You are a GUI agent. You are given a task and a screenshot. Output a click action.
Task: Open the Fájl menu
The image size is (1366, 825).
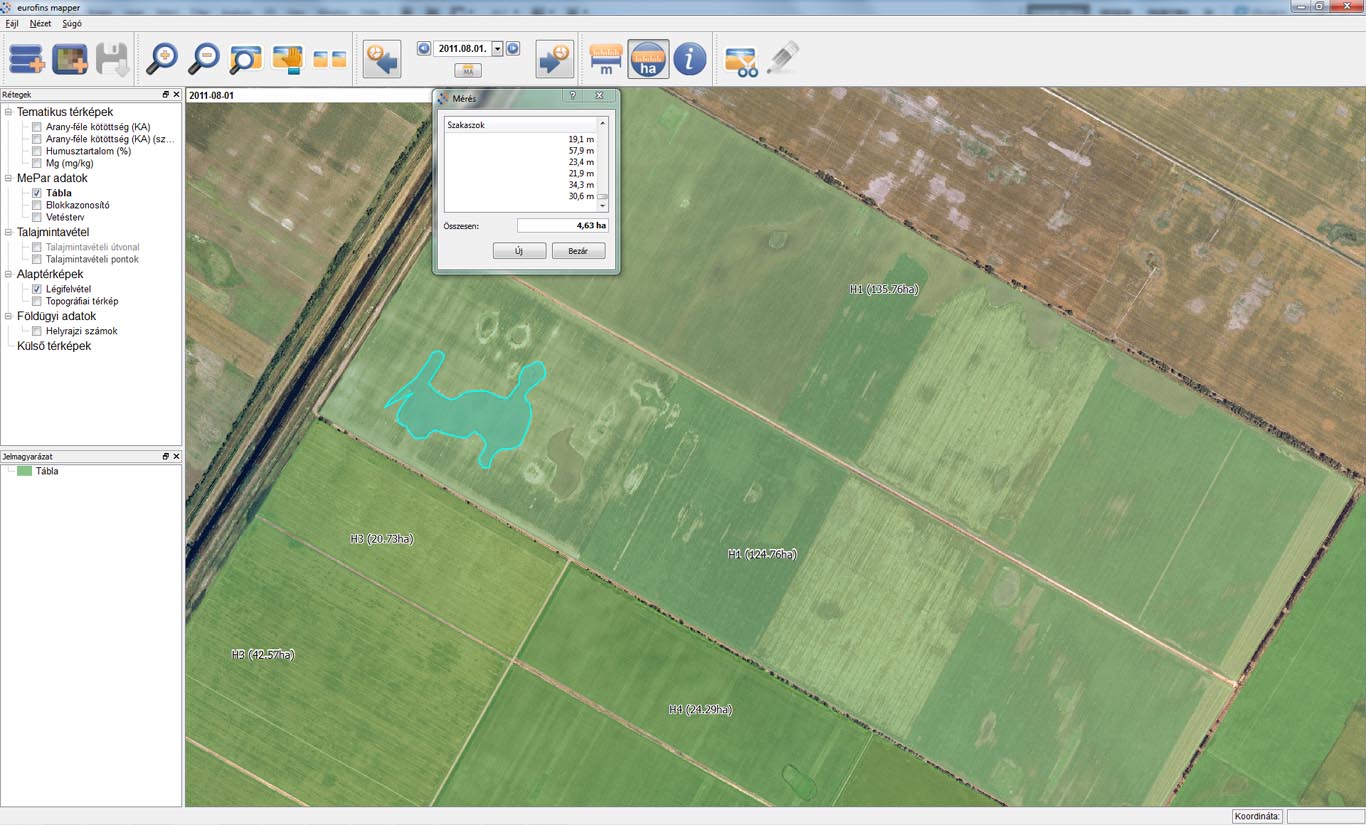click(x=12, y=23)
